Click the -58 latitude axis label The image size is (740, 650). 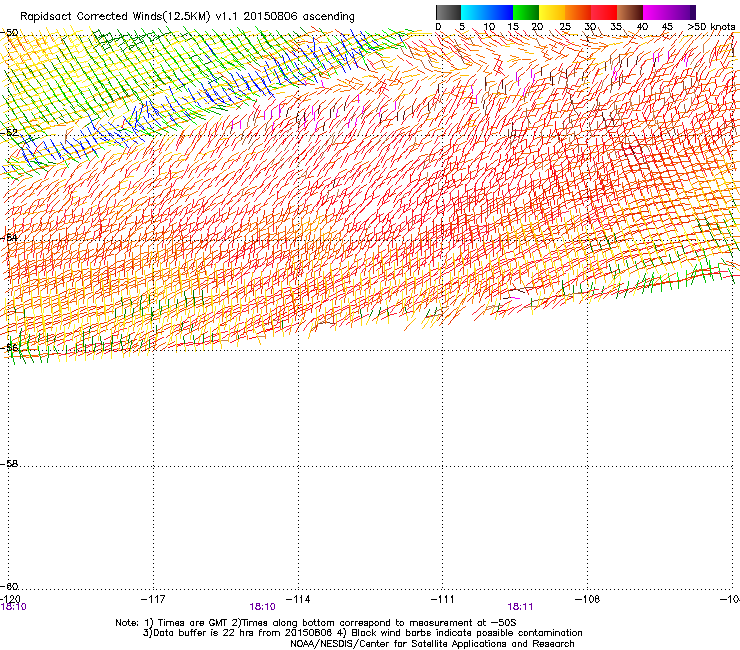click(9, 464)
